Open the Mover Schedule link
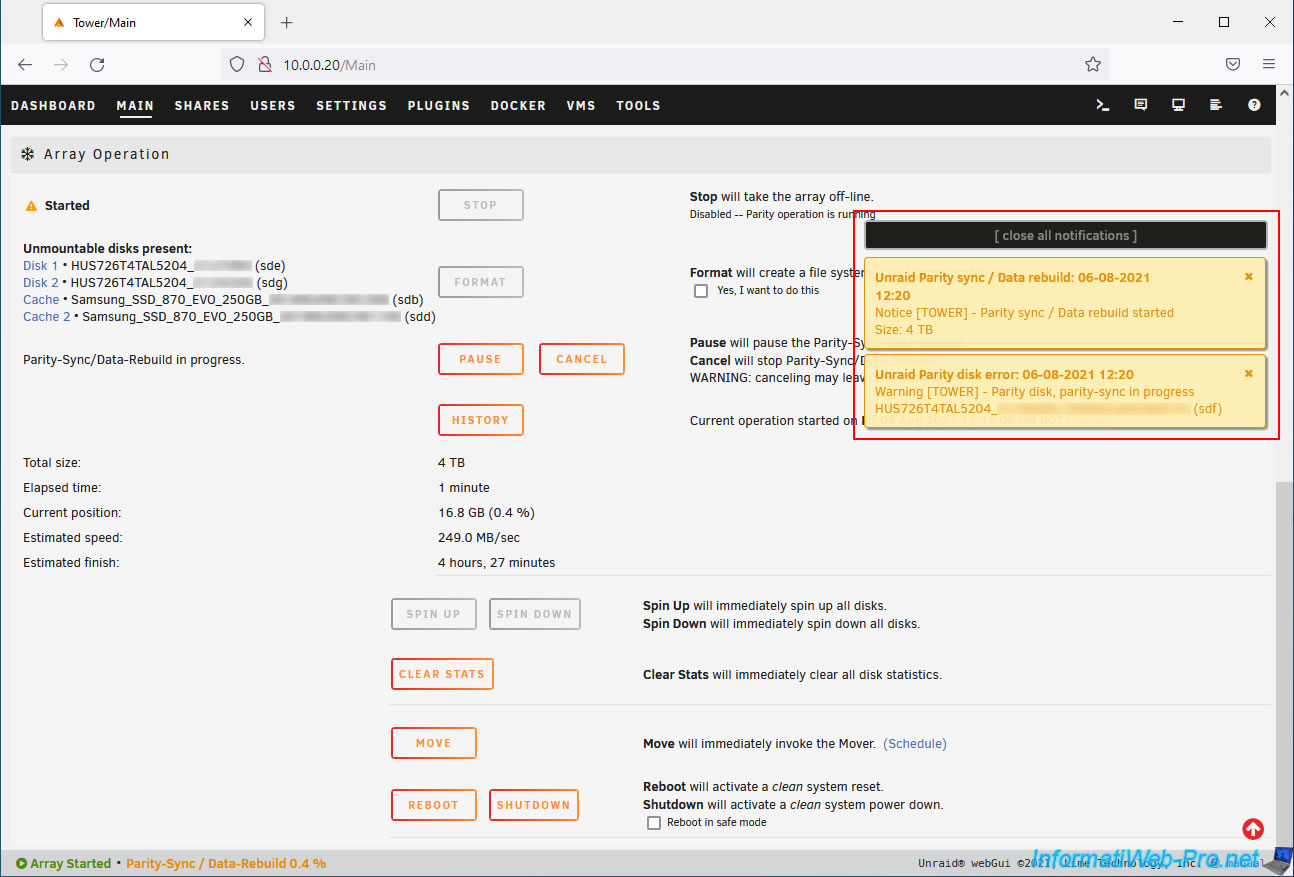The image size is (1294, 877). click(914, 744)
